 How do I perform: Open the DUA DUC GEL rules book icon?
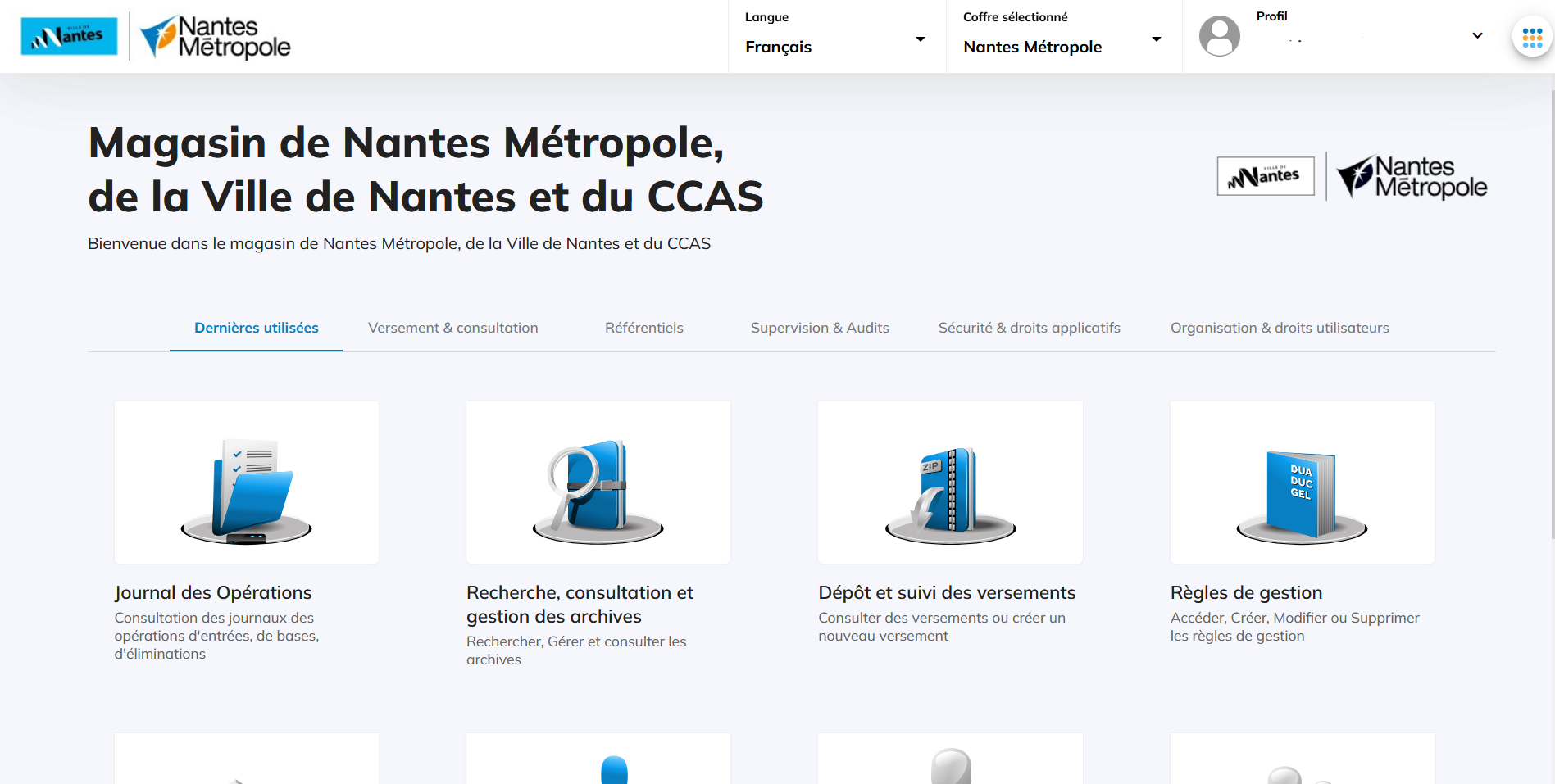[x=1303, y=496]
